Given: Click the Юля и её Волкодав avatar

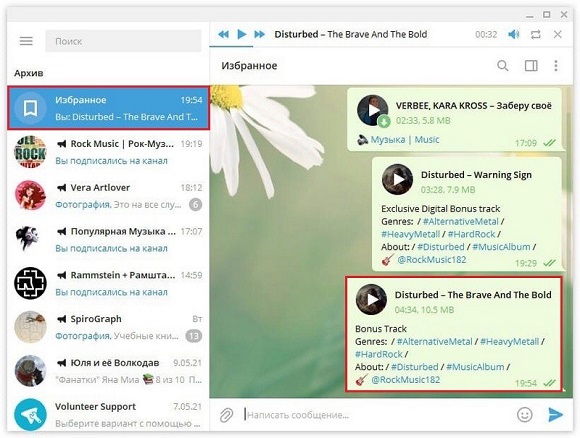Looking at the screenshot, I should click(x=30, y=371).
